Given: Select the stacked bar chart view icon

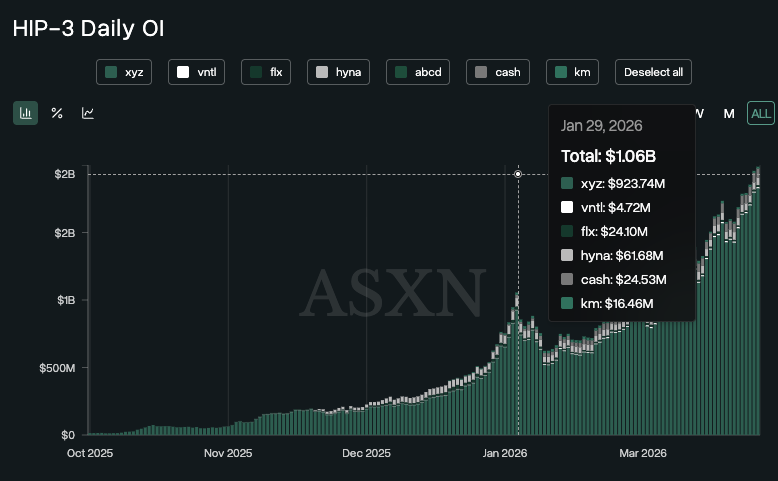Looking at the screenshot, I should coord(25,113).
